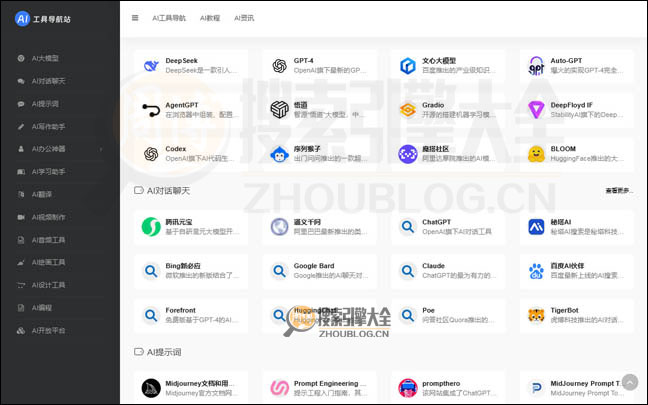Image resolution: width=648 pixels, height=405 pixels.
Task: Click the AI开放平台 sidebar icon
Action: [x=21, y=330]
